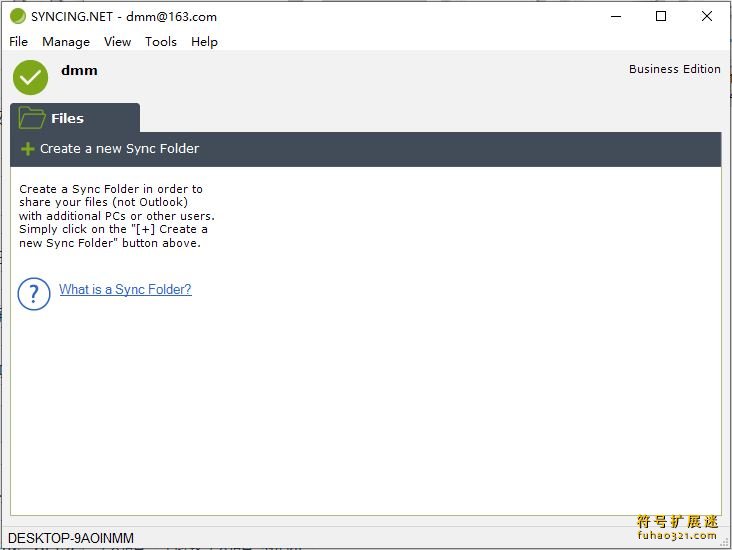This screenshot has width=732, height=550.
Task: Click the Files folder icon
Action: pos(32,118)
